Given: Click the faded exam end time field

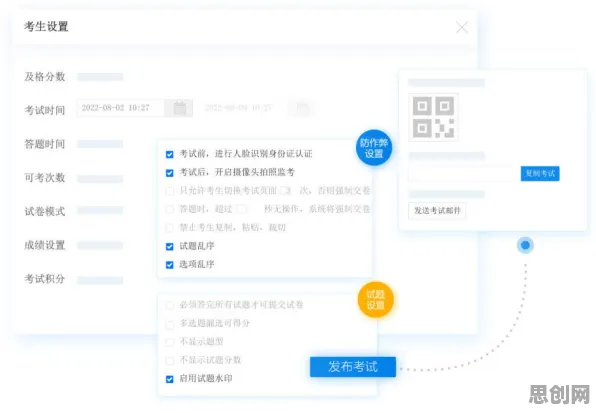Looking at the screenshot, I should pos(243,108).
